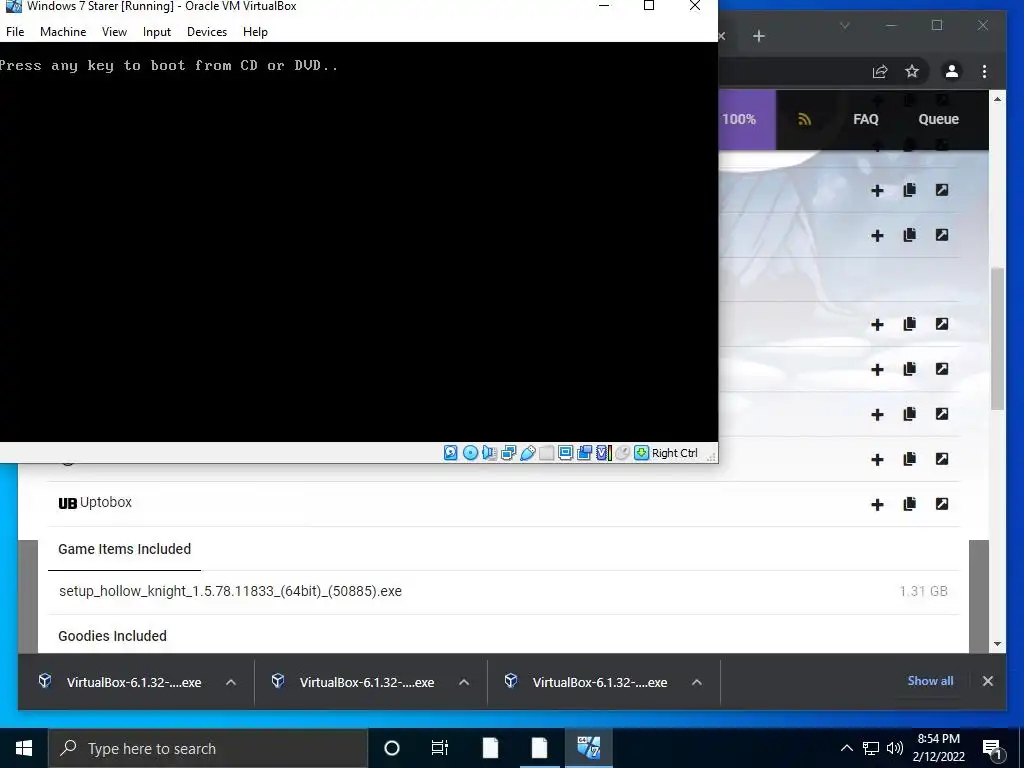Click the copy link icon in Uptobox row

(909, 504)
